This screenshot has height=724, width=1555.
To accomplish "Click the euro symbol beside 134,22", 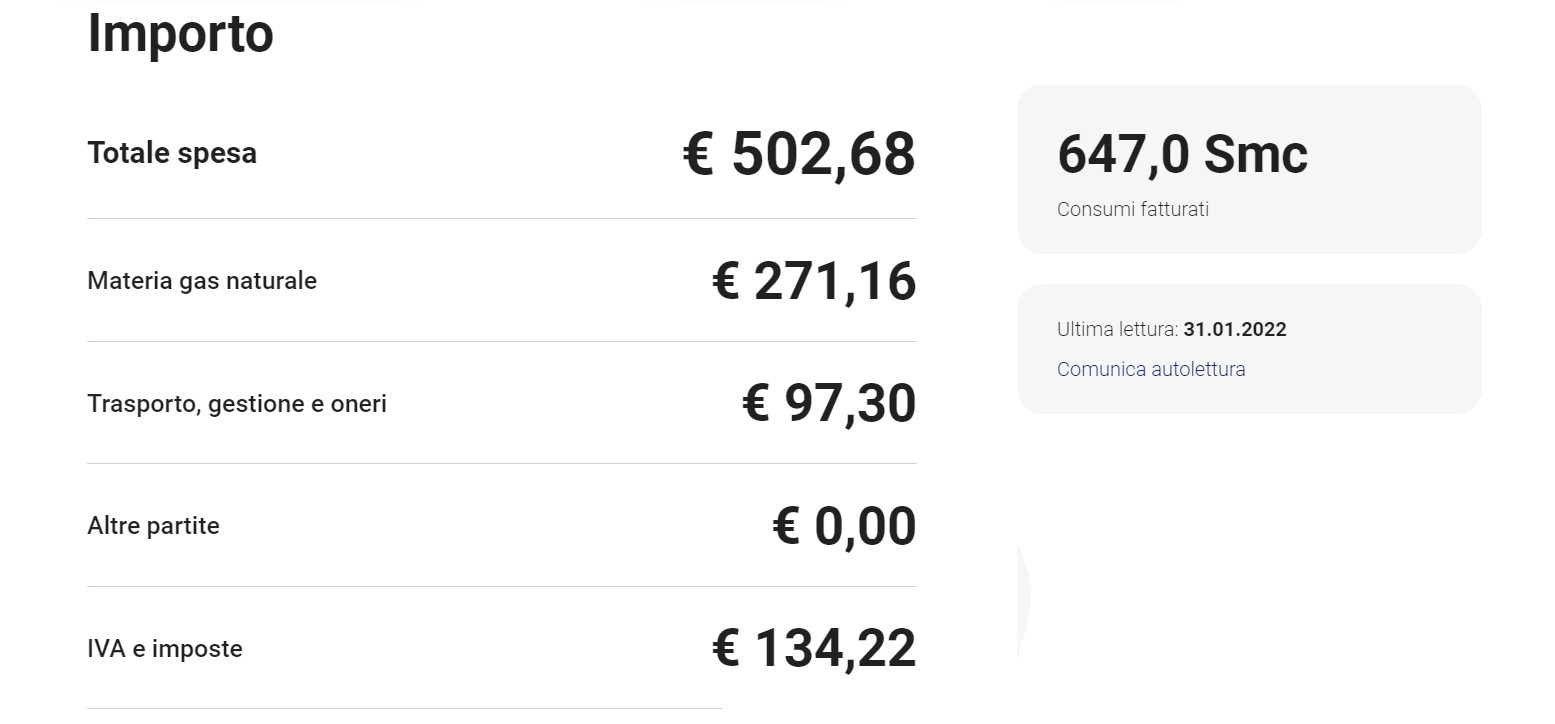I will tap(727, 649).
